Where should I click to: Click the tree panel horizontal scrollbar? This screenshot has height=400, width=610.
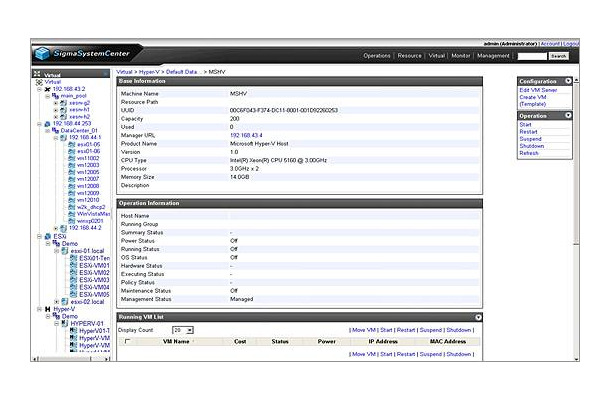click(x=72, y=359)
